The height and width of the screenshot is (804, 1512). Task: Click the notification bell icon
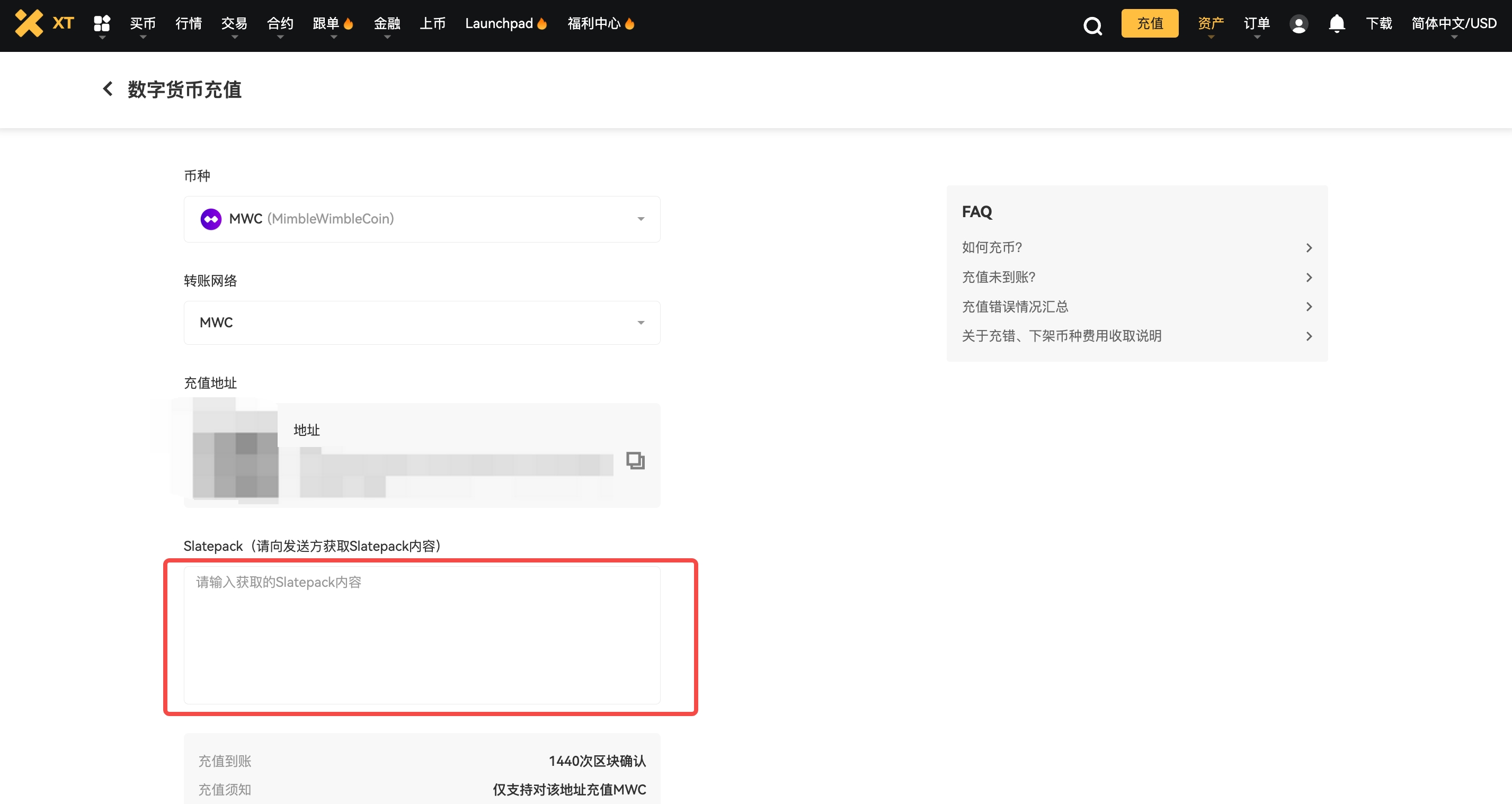(x=1337, y=23)
